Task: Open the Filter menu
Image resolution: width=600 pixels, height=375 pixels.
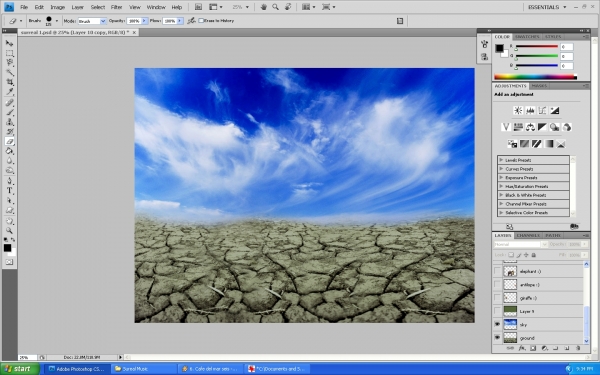Action: (x=116, y=7)
